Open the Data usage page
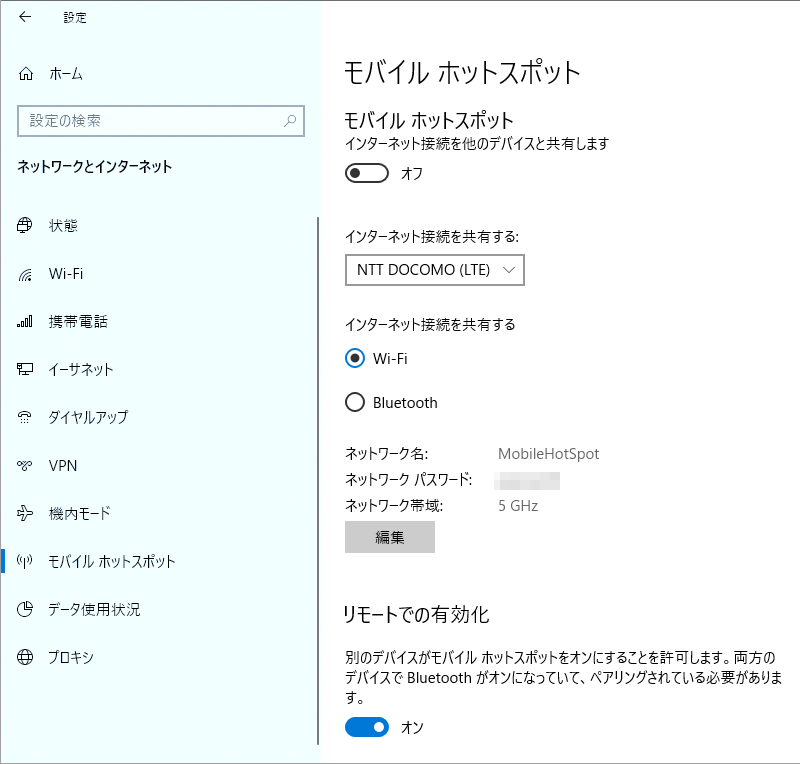This screenshot has height=764, width=800. coord(94,610)
